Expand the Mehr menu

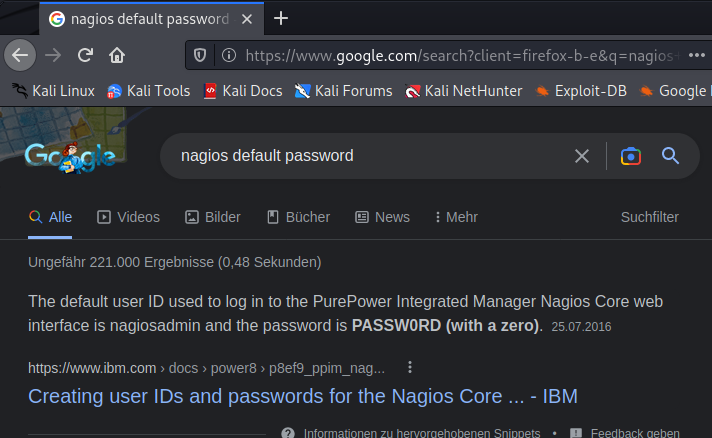tap(456, 217)
